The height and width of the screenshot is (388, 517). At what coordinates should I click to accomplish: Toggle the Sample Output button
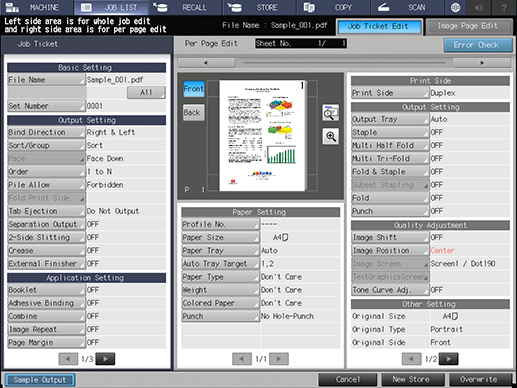[40, 380]
